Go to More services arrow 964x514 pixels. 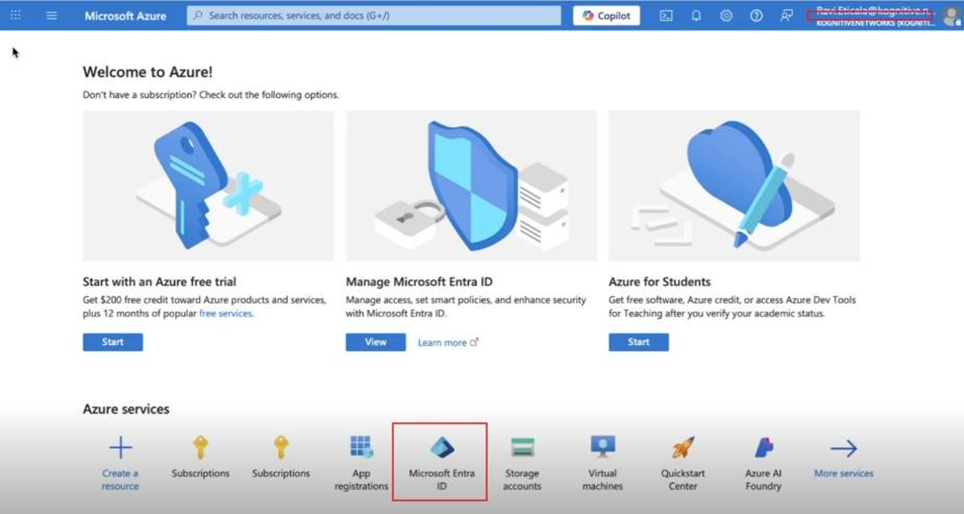[x=843, y=449]
